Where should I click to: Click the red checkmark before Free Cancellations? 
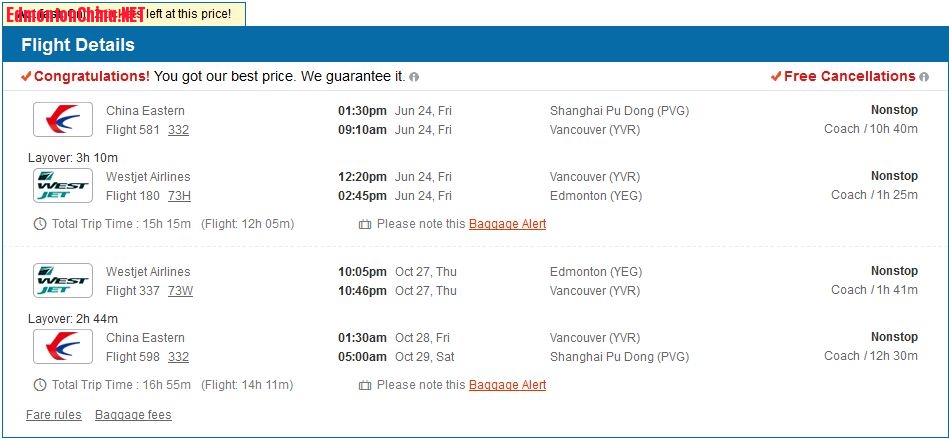pos(776,76)
